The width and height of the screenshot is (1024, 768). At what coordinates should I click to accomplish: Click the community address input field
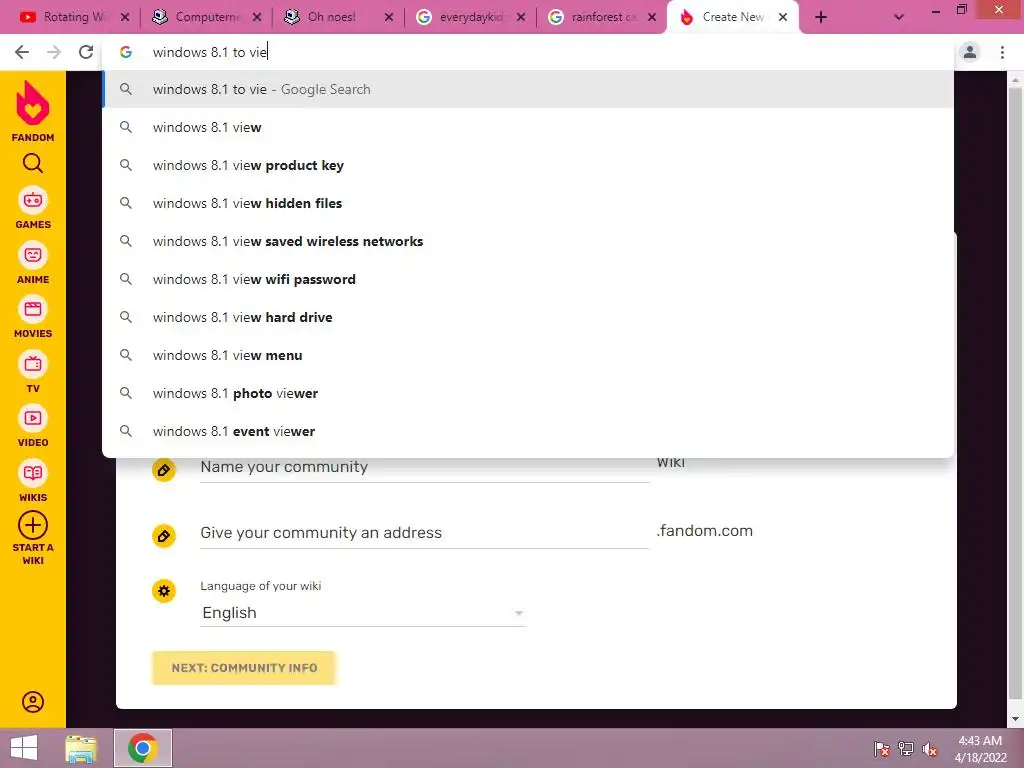pos(424,533)
